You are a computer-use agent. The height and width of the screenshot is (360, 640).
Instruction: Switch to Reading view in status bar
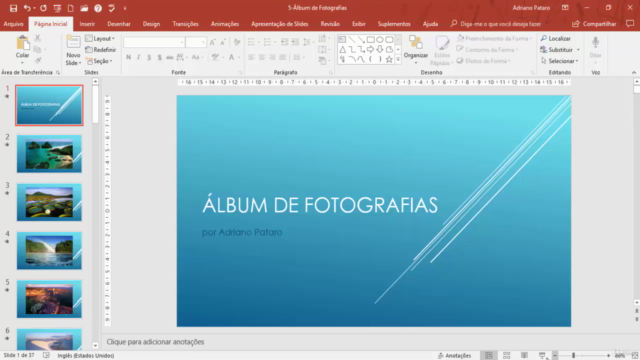(x=524, y=356)
